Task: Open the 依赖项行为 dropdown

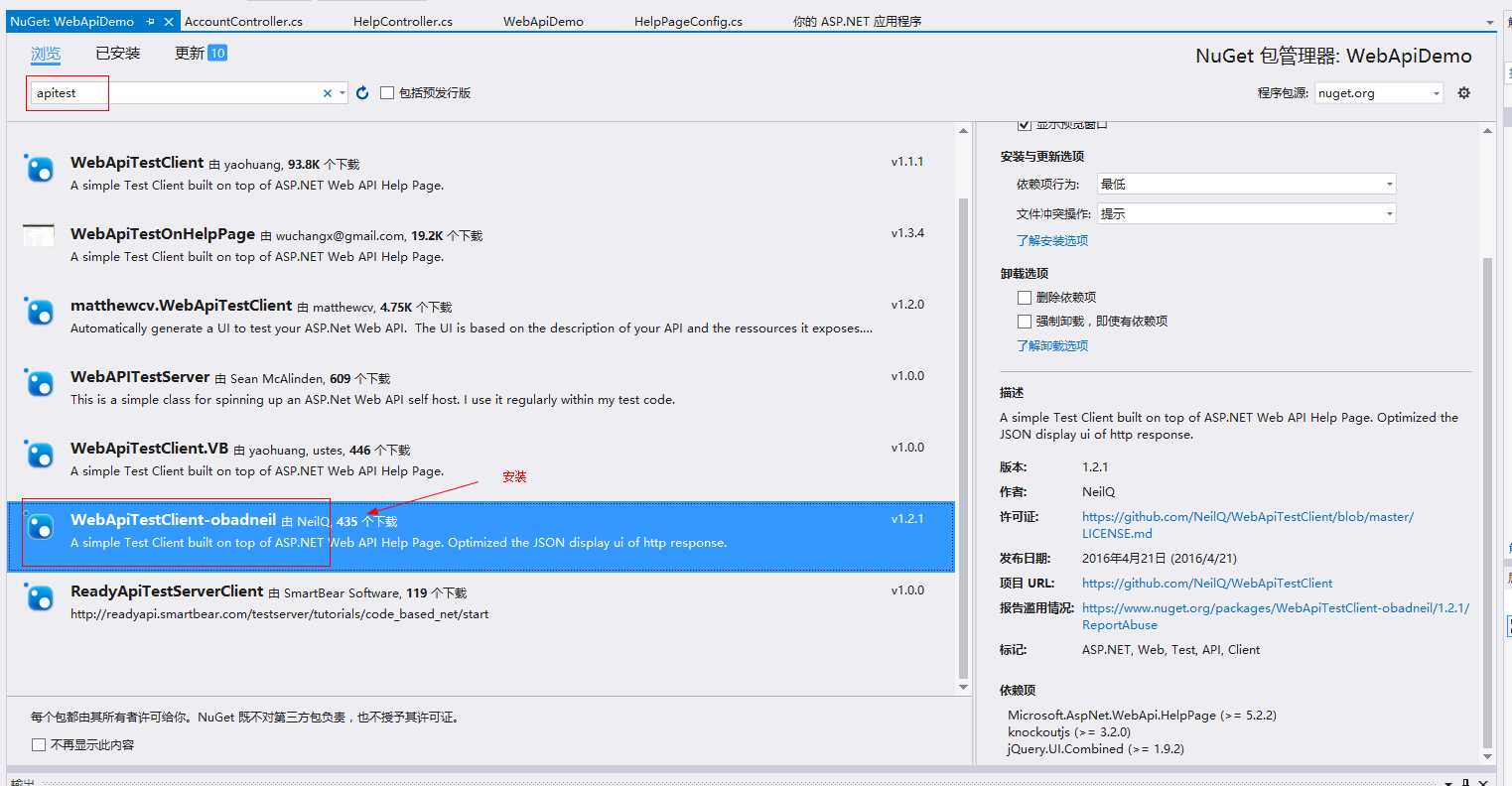Action: [x=1246, y=184]
